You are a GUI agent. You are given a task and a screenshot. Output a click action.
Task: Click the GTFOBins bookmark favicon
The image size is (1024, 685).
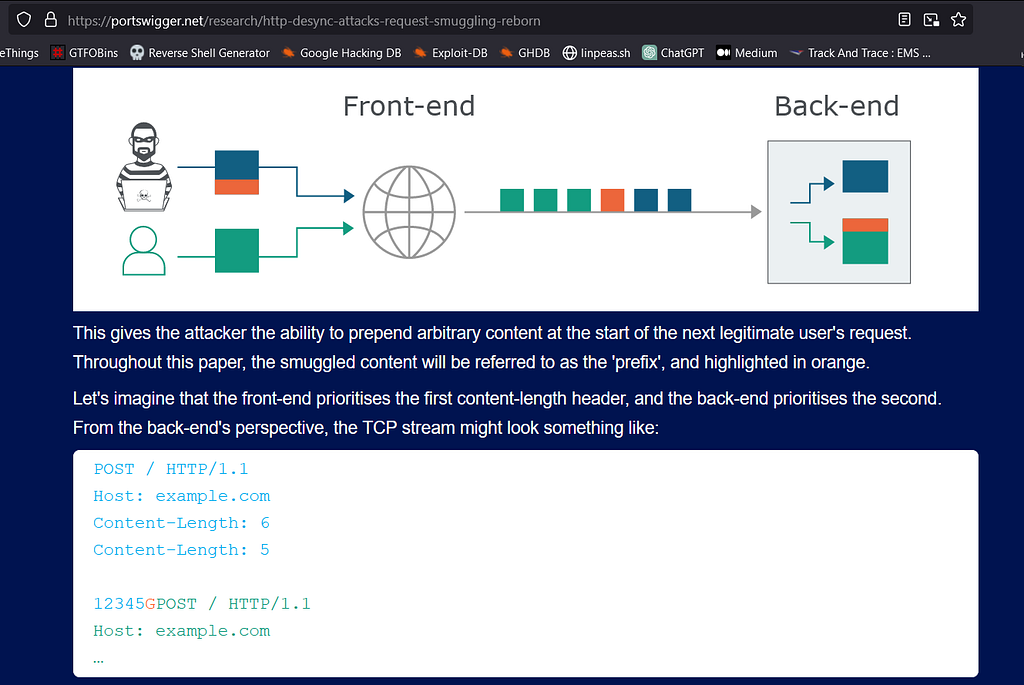pyautogui.click(x=58, y=53)
